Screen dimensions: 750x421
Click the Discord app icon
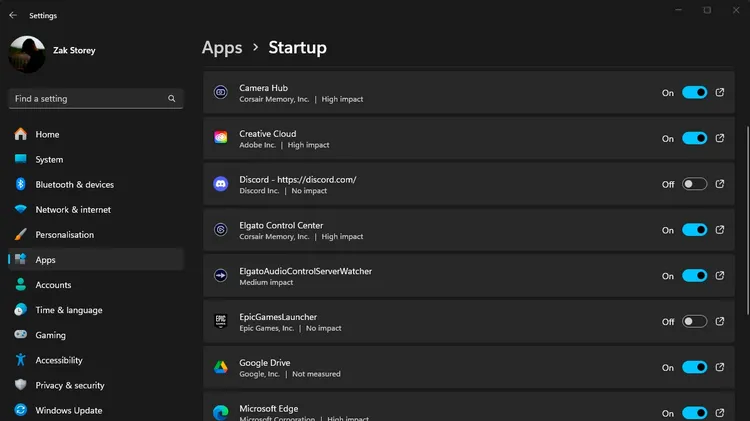tap(221, 184)
